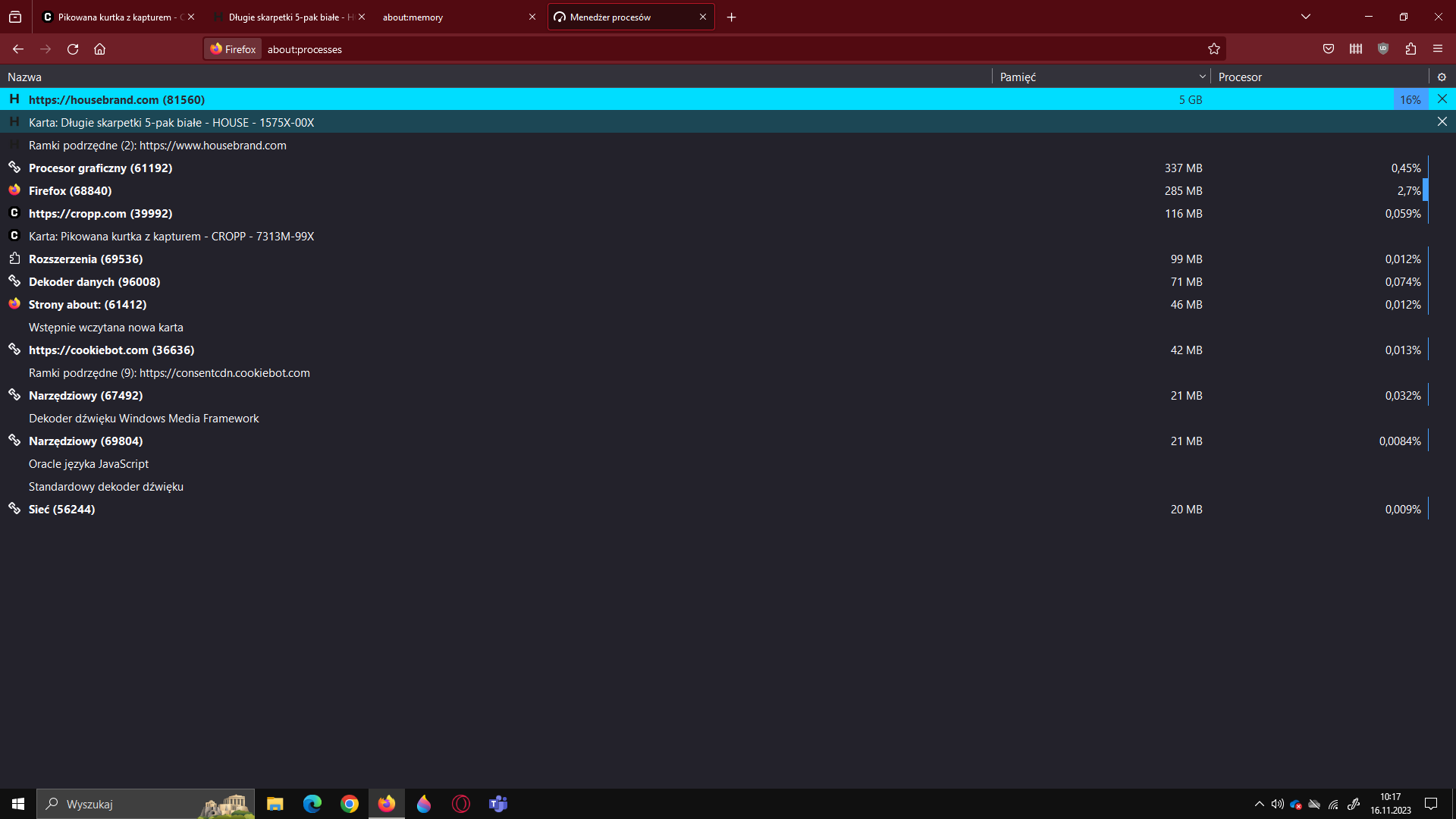Go to the Firefox home page
The height and width of the screenshot is (819, 1456).
[99, 49]
